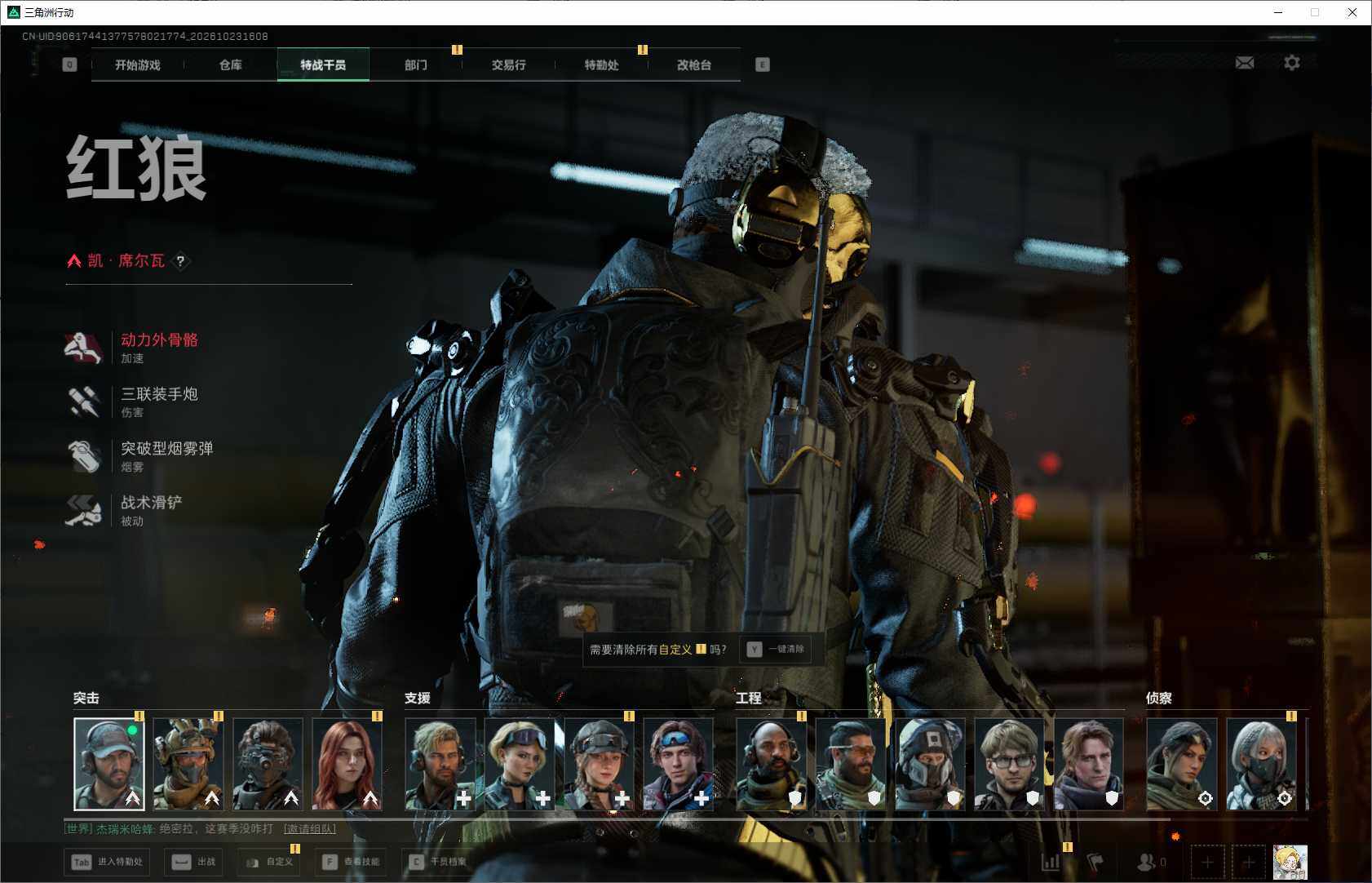
Task: Open the mail inbox envelope icon
Action: coord(1245,63)
